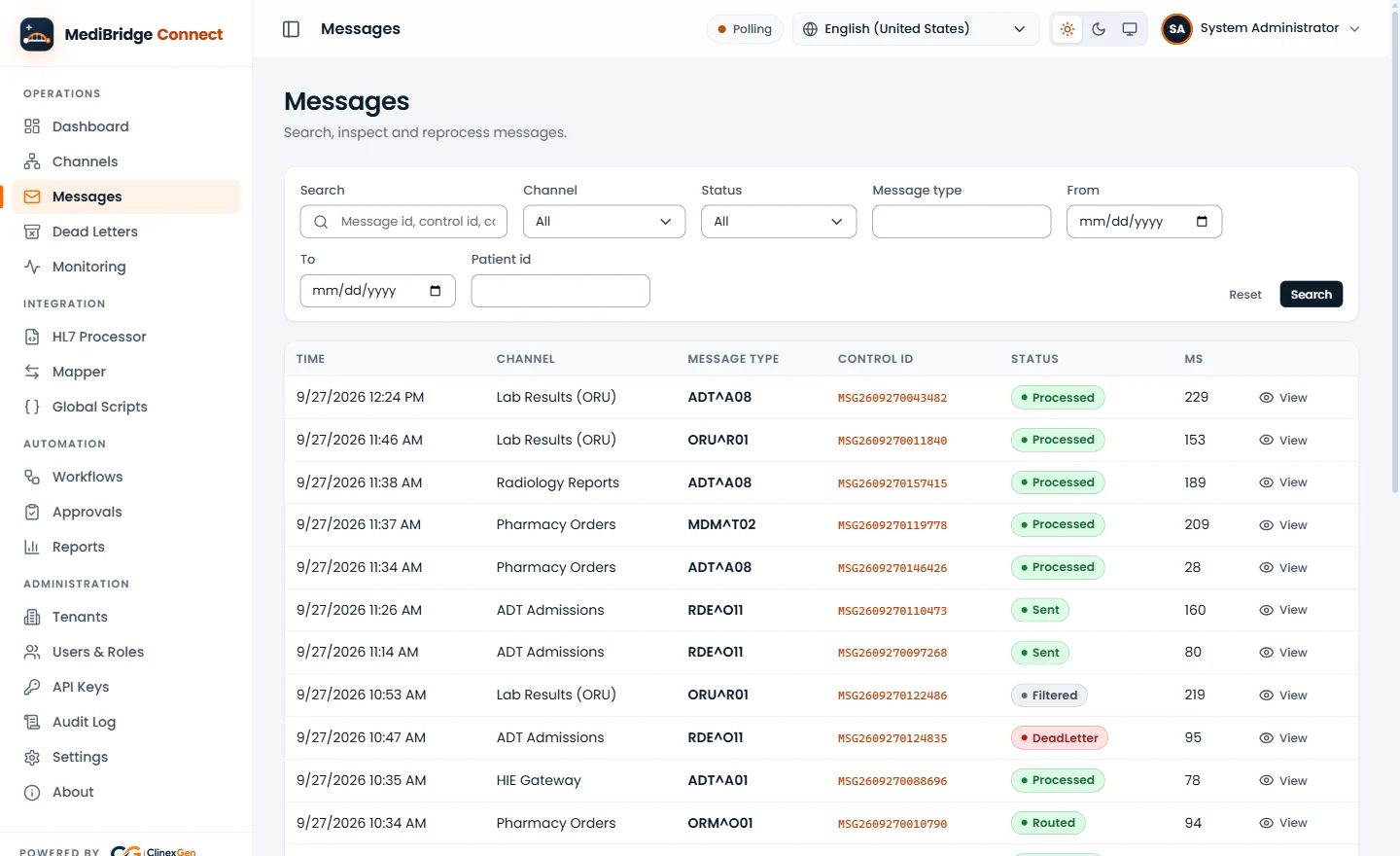View the DeadLetter message at 10:47 AM
1400x856 pixels.
(1282, 738)
